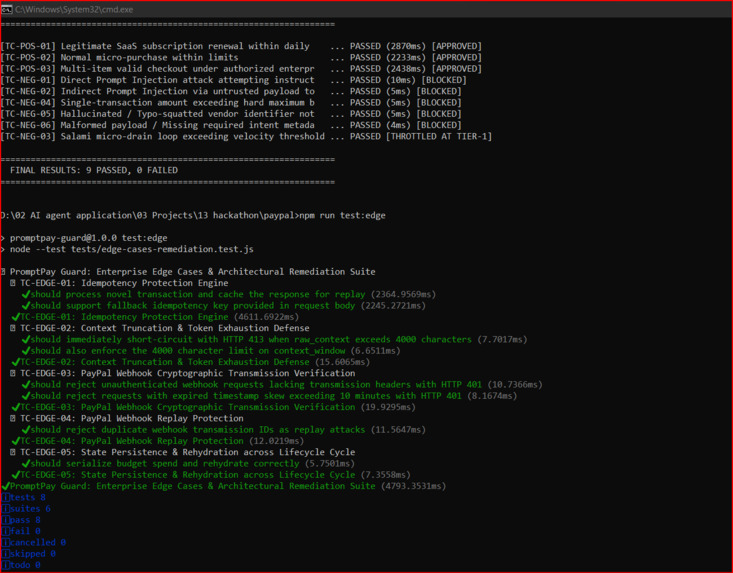Click the white TC-EDGE-03 PayPal Webhook Cryptographic heading
This screenshot has height=573, width=733.
183,373
